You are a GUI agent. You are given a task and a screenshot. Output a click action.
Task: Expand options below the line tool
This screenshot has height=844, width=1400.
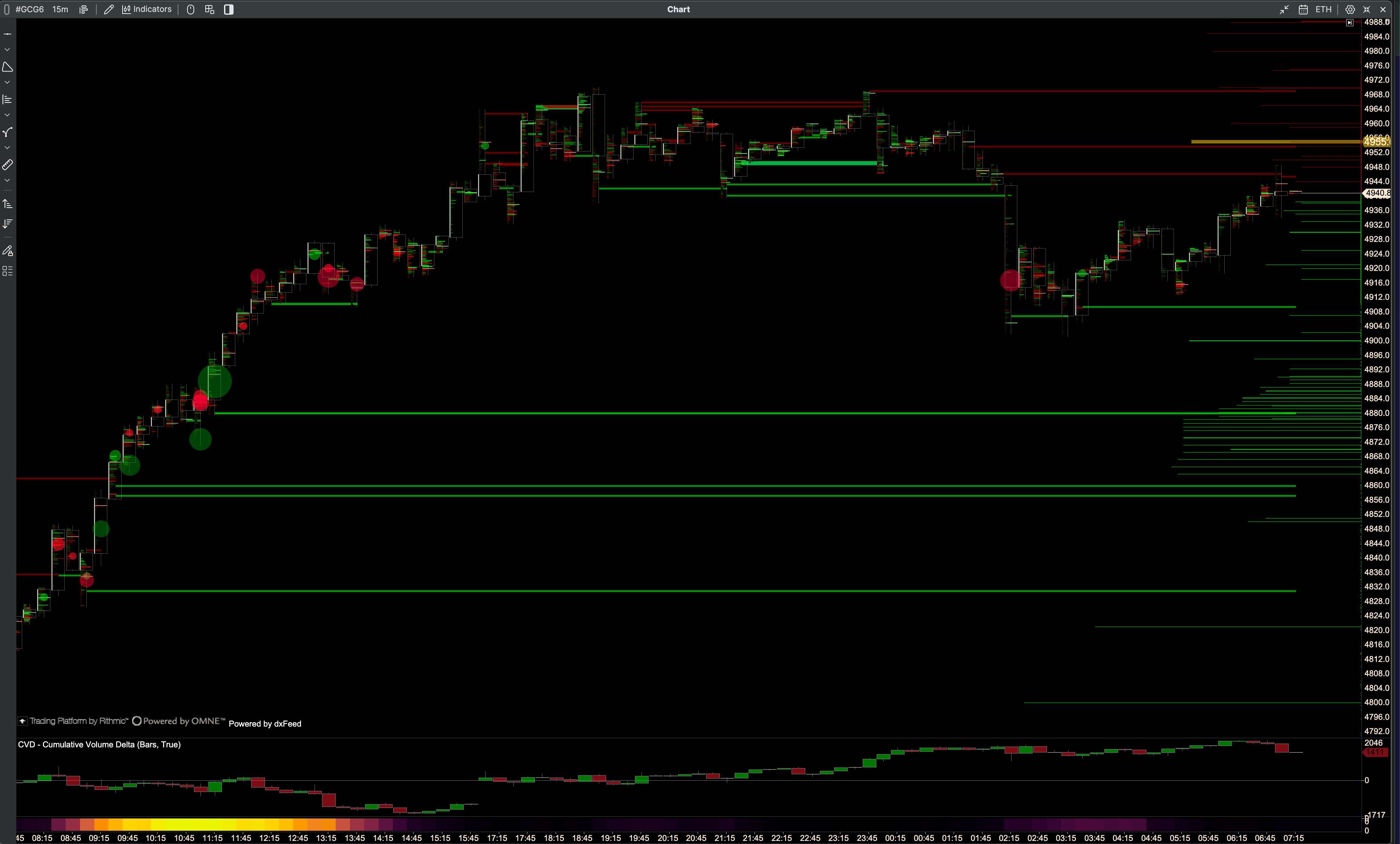(7, 50)
